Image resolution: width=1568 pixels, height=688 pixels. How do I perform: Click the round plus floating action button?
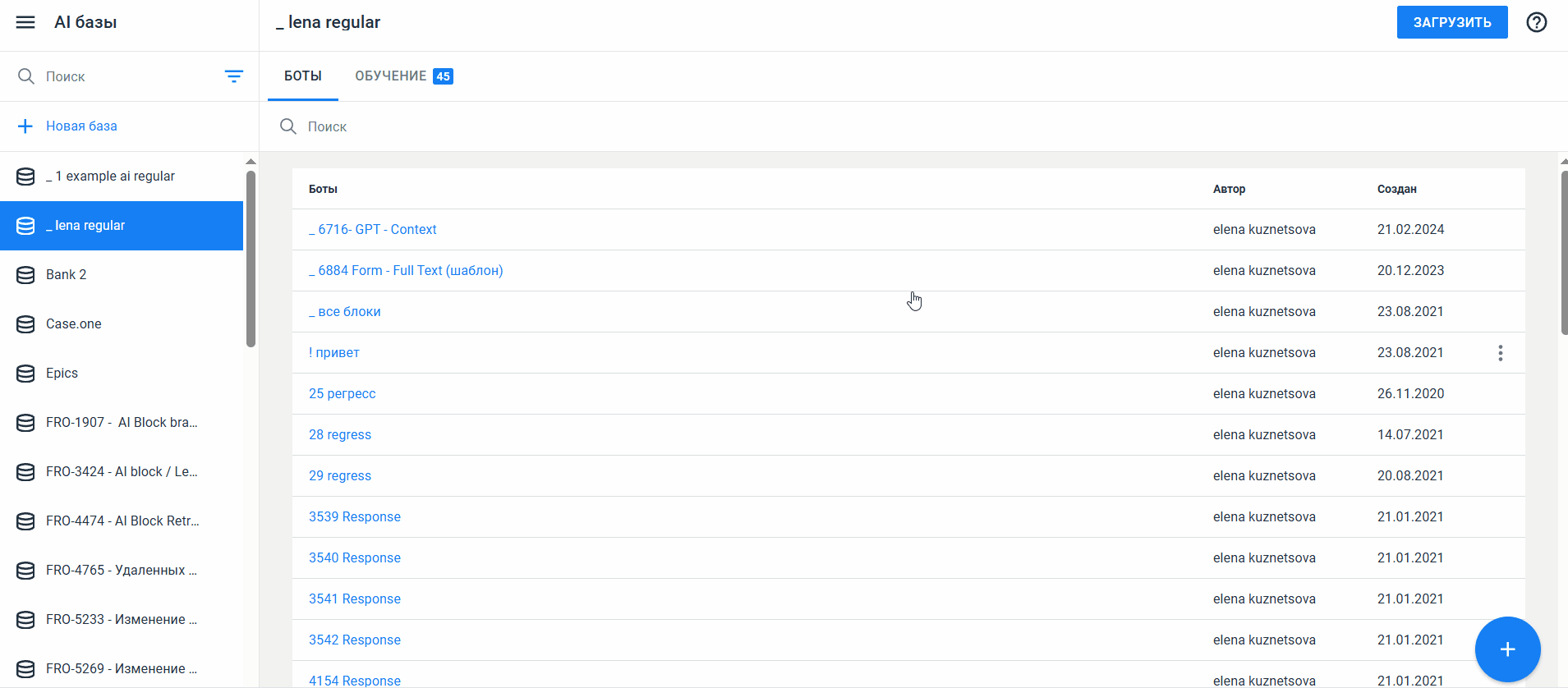click(x=1507, y=649)
